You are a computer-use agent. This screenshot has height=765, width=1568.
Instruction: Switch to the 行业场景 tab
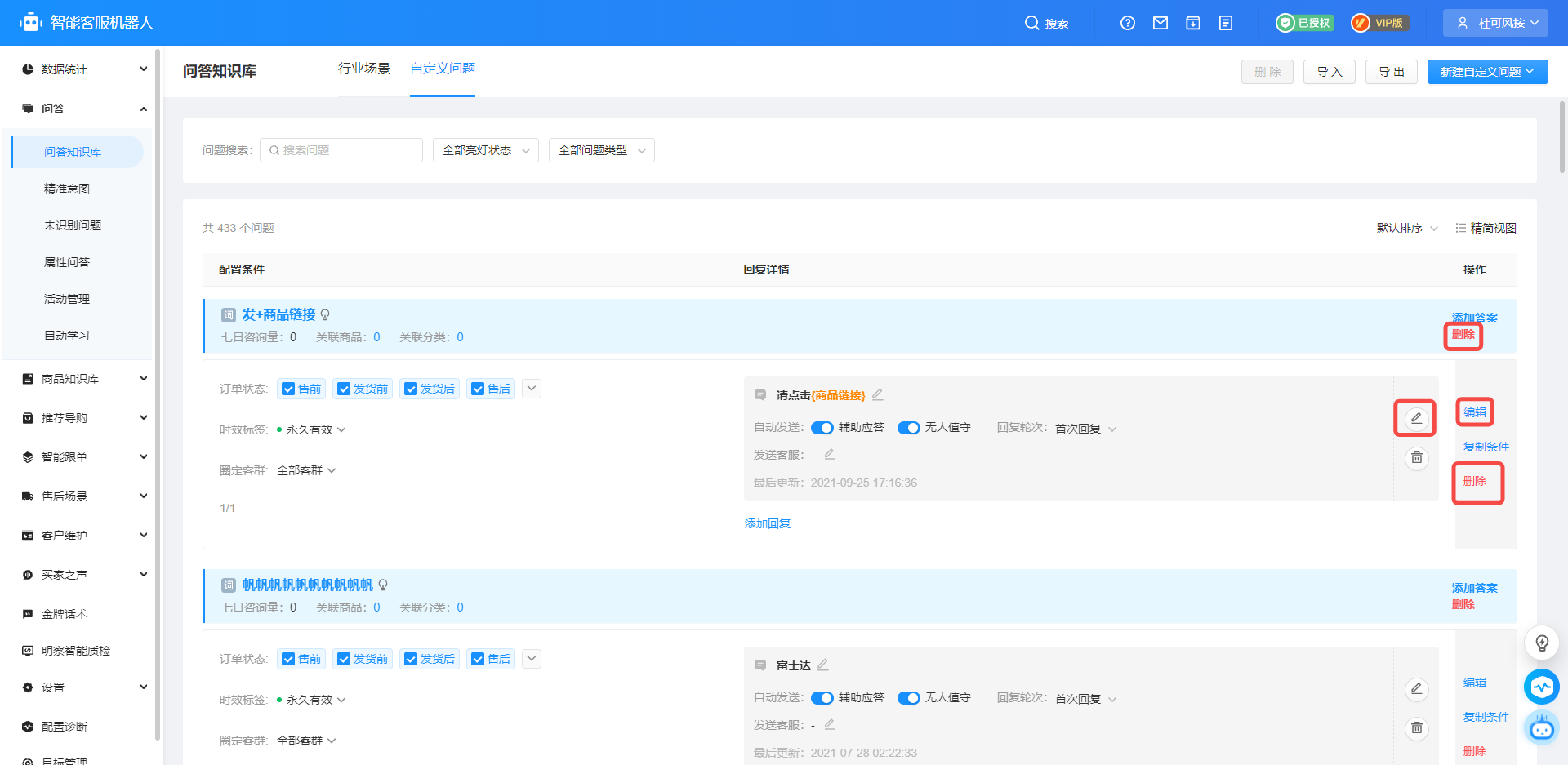tap(364, 69)
